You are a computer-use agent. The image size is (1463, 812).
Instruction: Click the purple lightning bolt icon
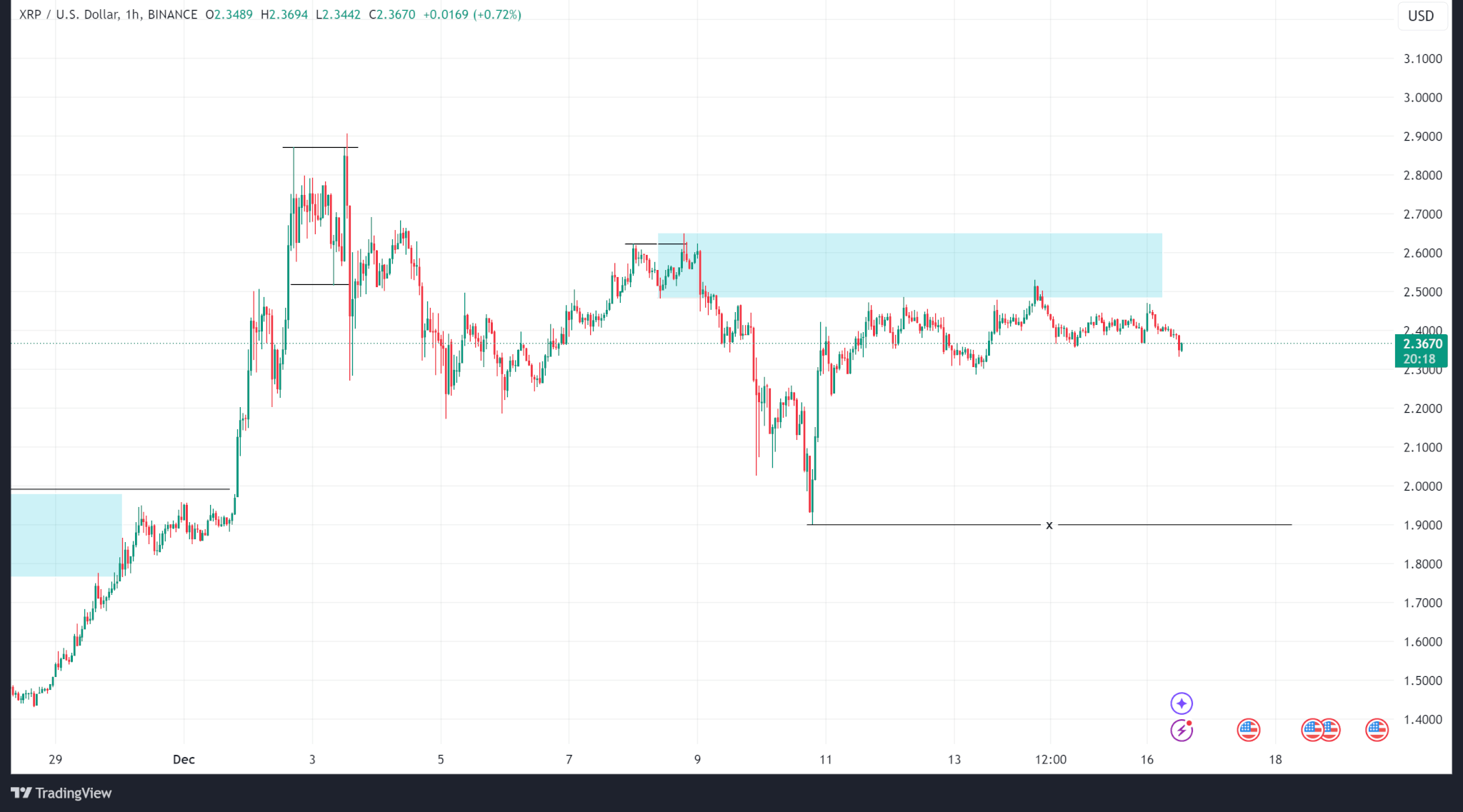[1182, 730]
